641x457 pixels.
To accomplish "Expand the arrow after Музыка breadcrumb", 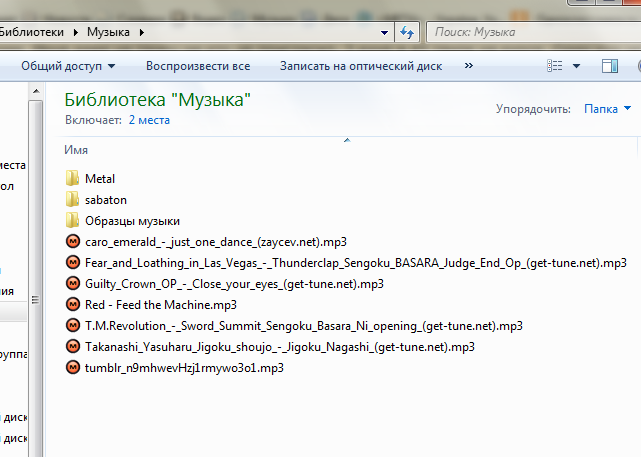I will (x=141, y=32).
